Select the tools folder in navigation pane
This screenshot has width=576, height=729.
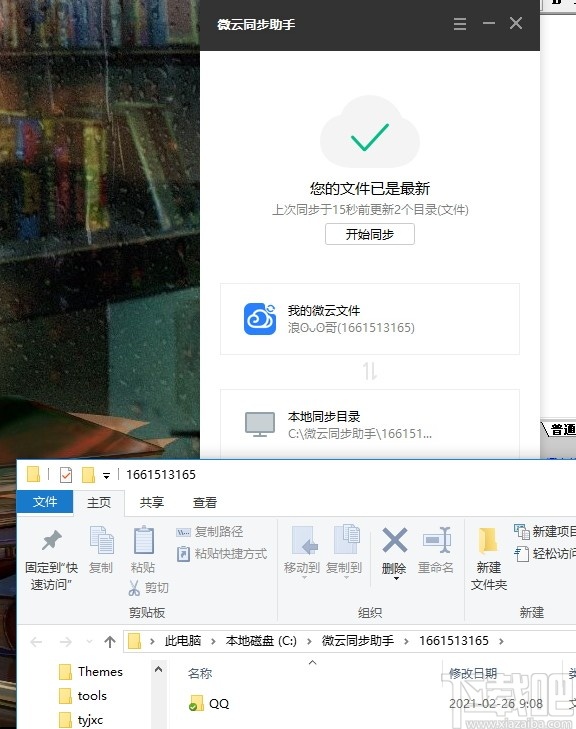[x=83, y=696]
